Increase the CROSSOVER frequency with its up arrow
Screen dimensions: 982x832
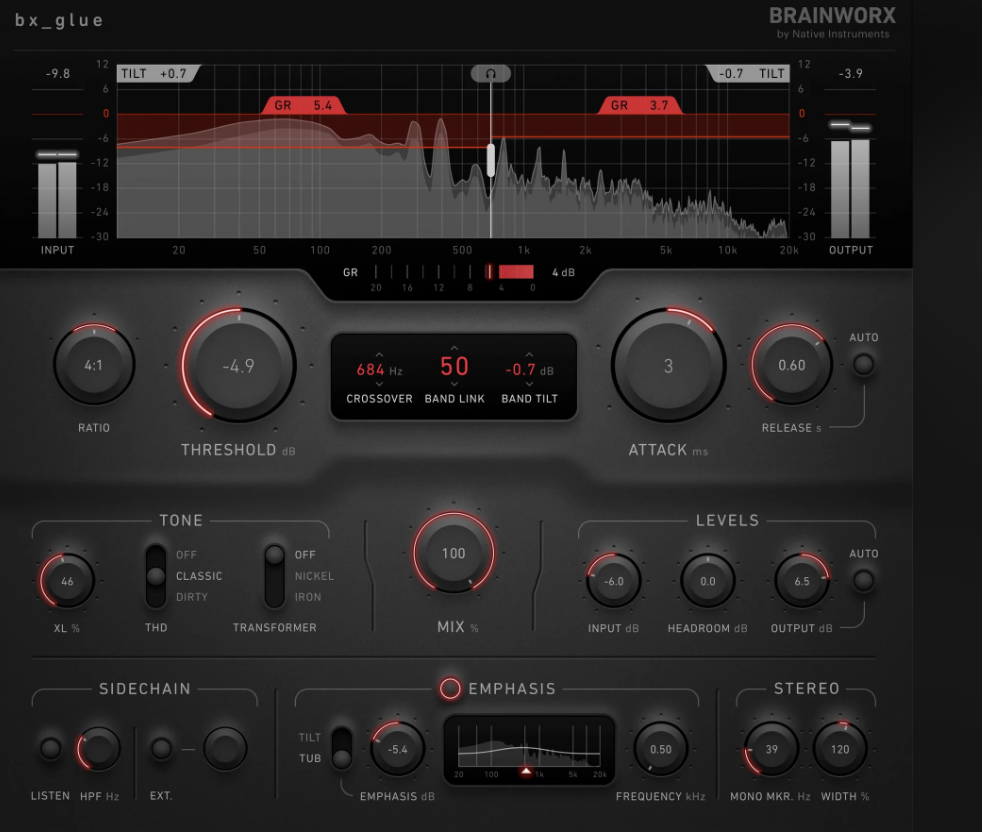pyautogui.click(x=378, y=352)
